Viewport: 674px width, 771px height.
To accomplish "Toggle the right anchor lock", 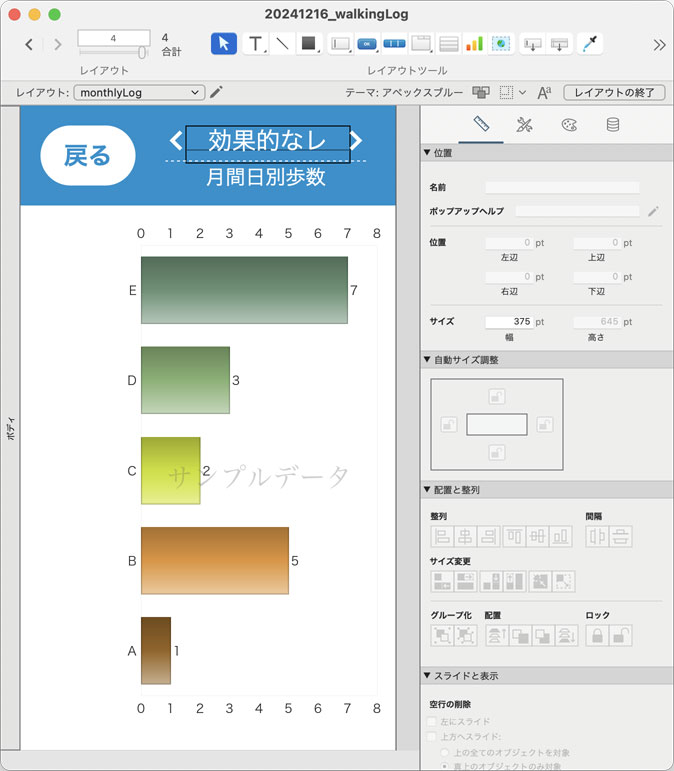I will point(545,424).
